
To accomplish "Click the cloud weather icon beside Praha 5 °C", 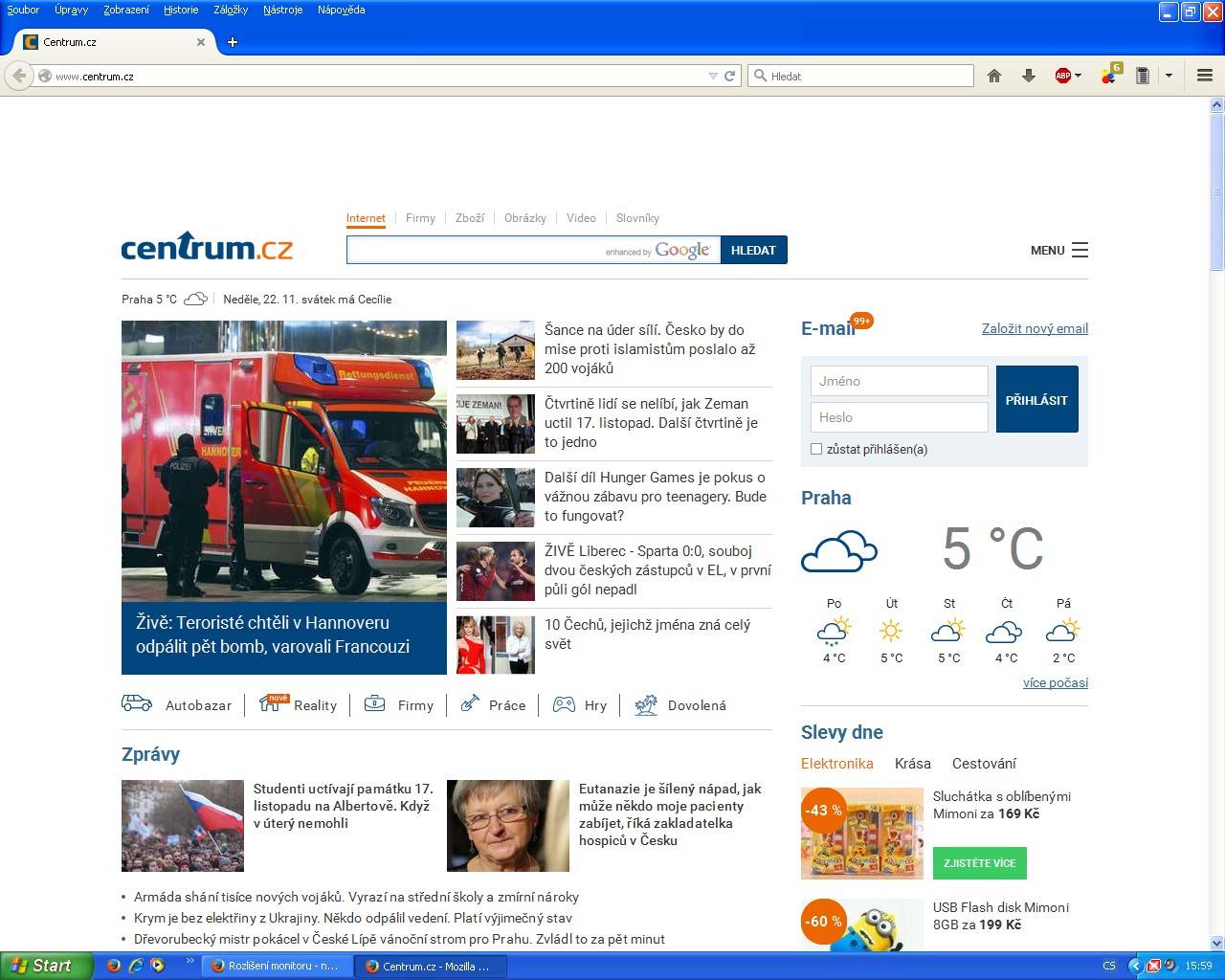I will tap(195, 299).
